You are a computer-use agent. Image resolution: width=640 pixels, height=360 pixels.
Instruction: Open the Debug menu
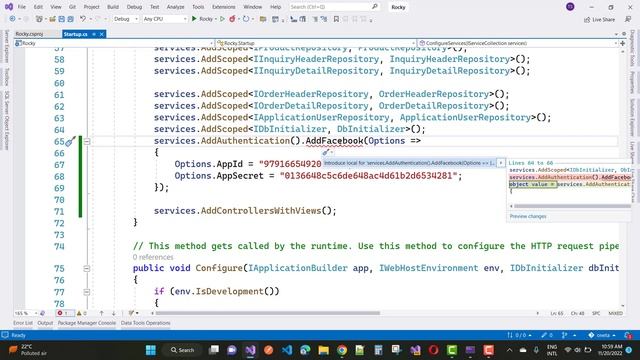coord(134,7)
